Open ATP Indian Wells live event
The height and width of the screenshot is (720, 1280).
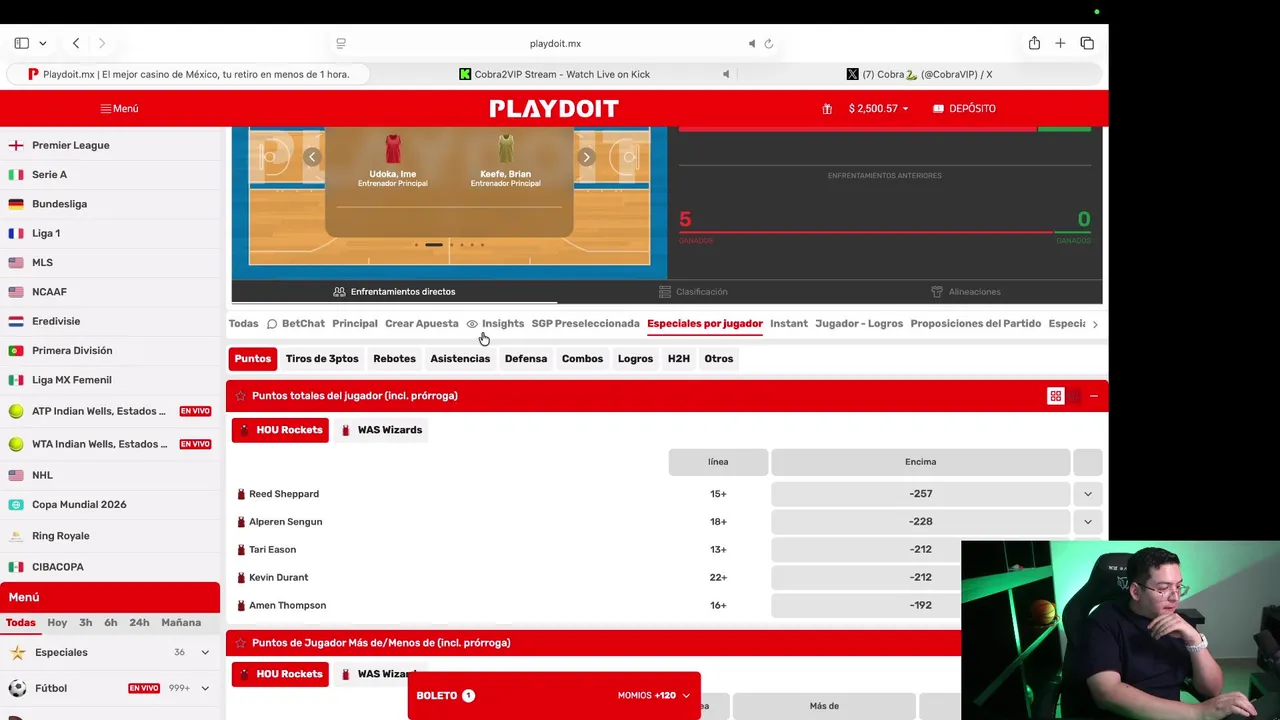pyautogui.click(x=110, y=411)
